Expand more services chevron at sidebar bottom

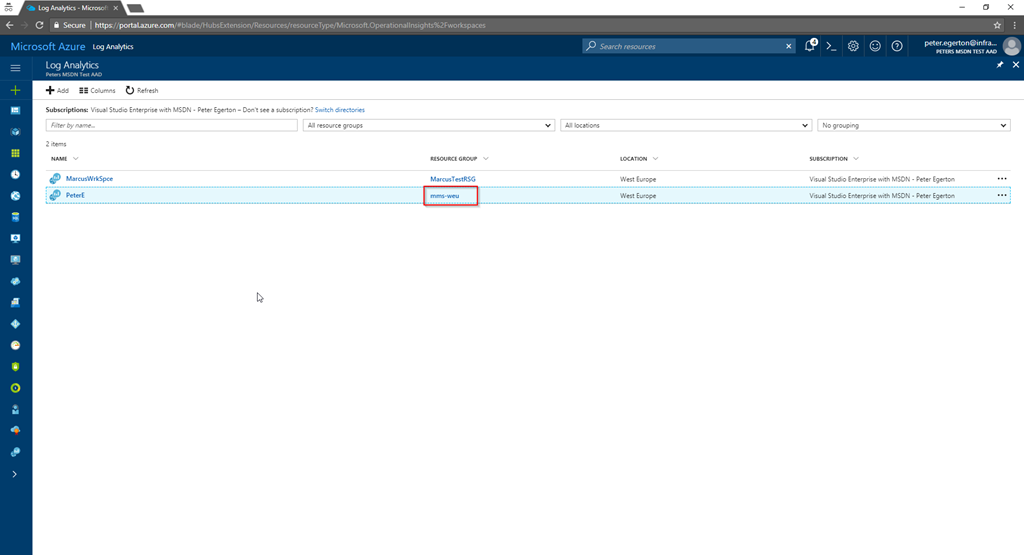pos(15,474)
